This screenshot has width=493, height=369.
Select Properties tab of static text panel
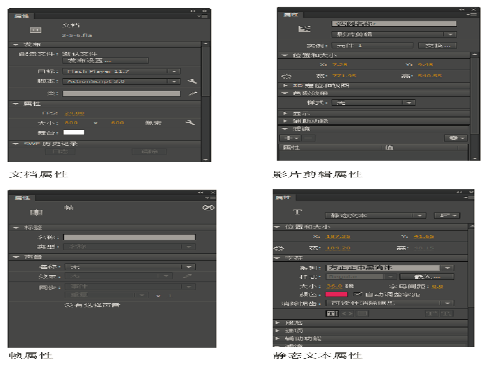coord(283,198)
